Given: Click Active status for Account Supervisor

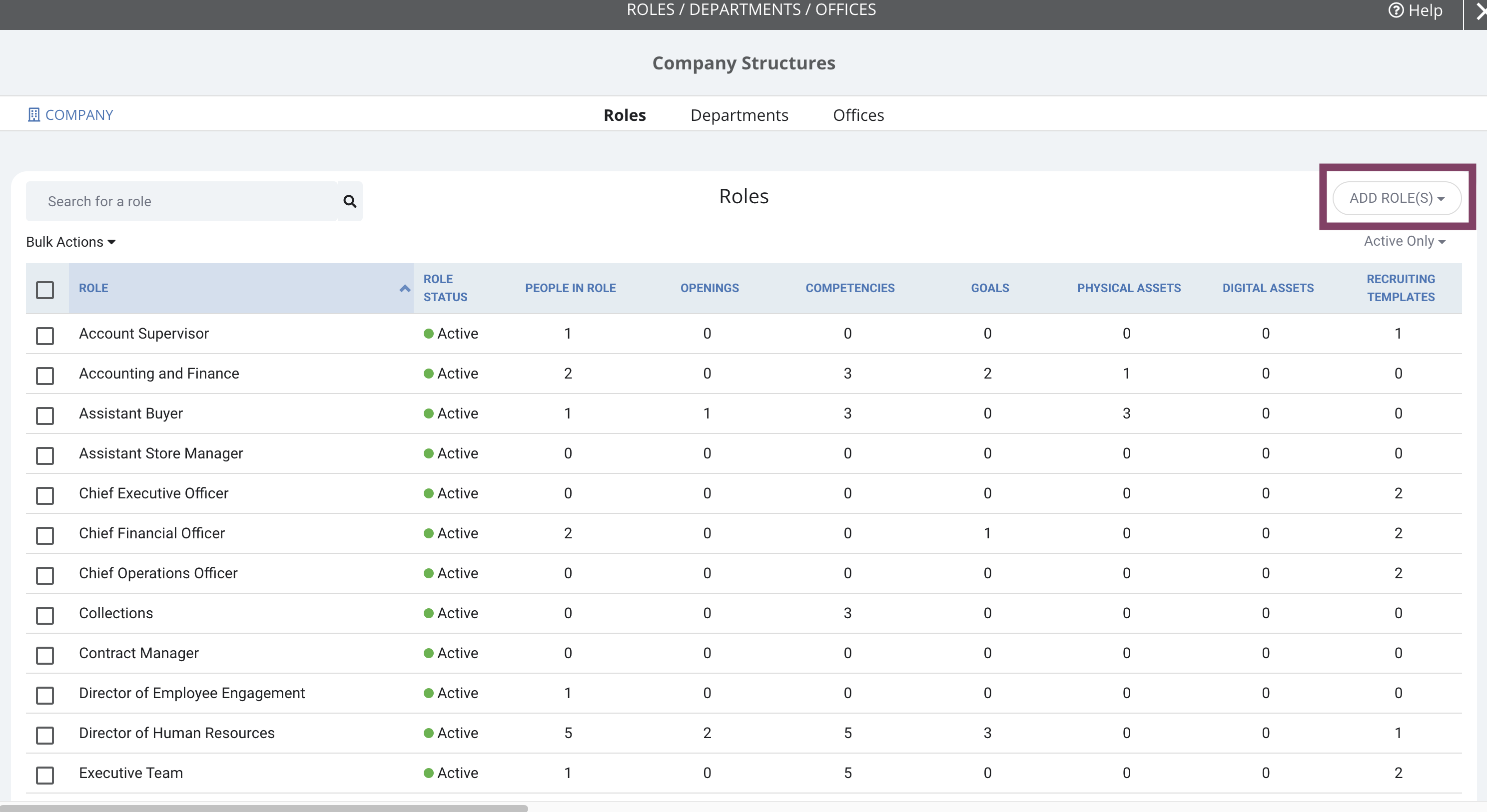Looking at the screenshot, I should pyautogui.click(x=451, y=334).
